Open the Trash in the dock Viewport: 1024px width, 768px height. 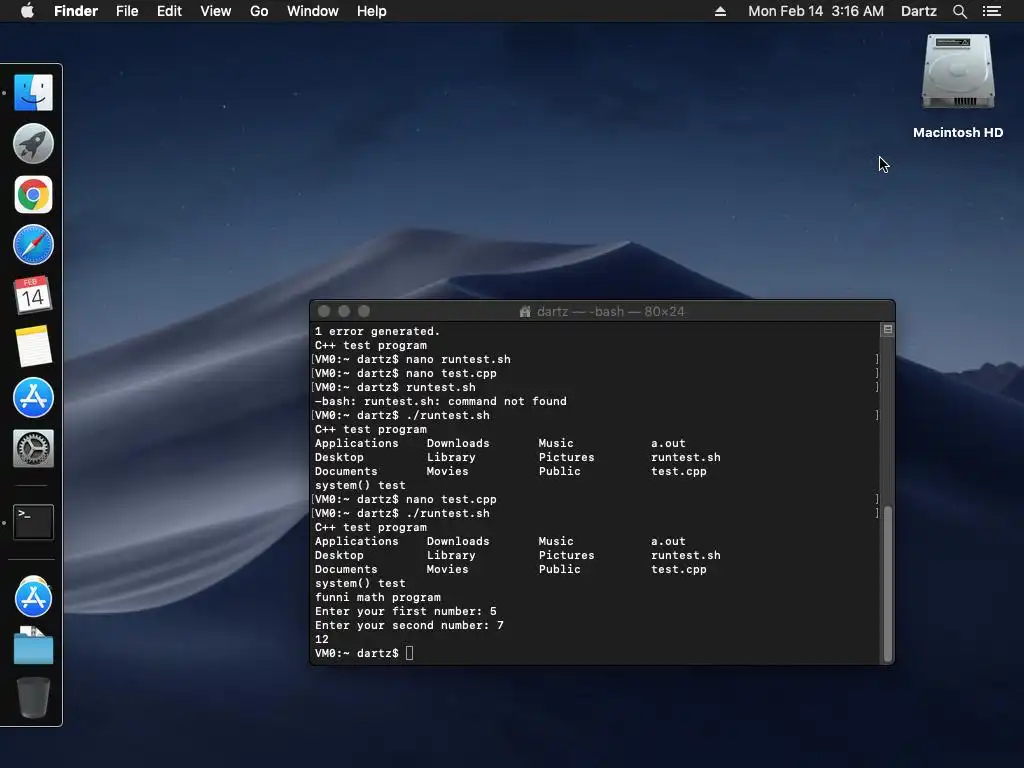33,697
